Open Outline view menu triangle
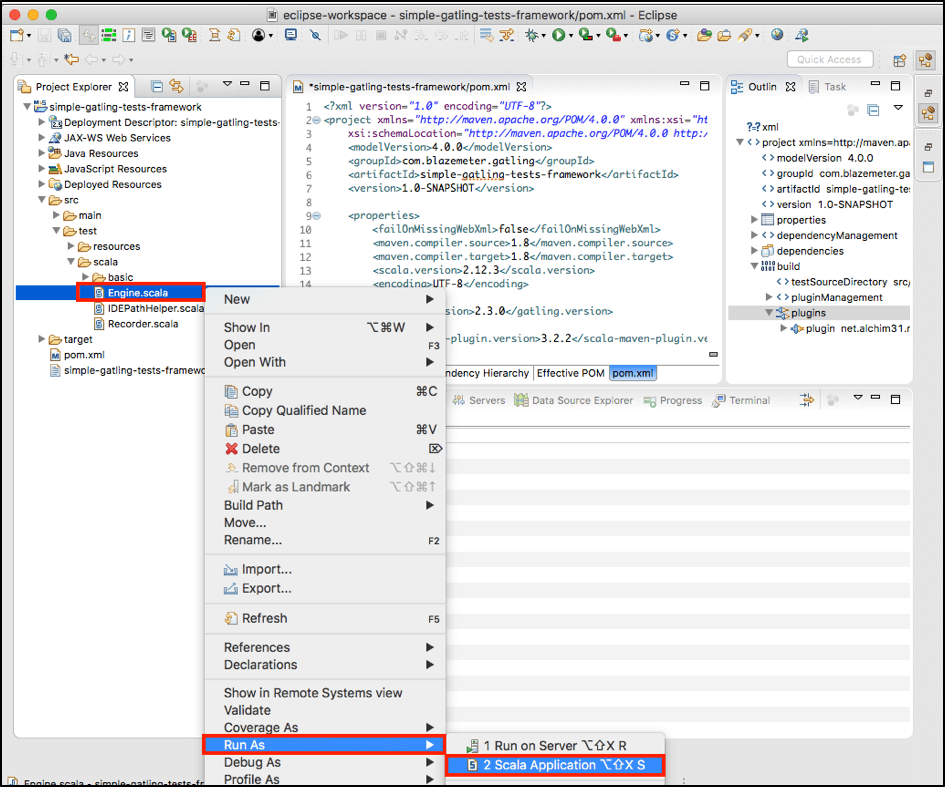This screenshot has width=945, height=787. (898, 108)
